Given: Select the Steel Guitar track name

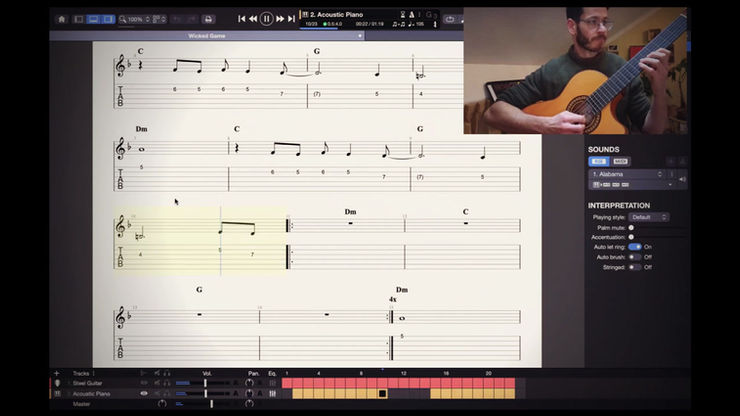Looking at the screenshot, I should click(87, 383).
